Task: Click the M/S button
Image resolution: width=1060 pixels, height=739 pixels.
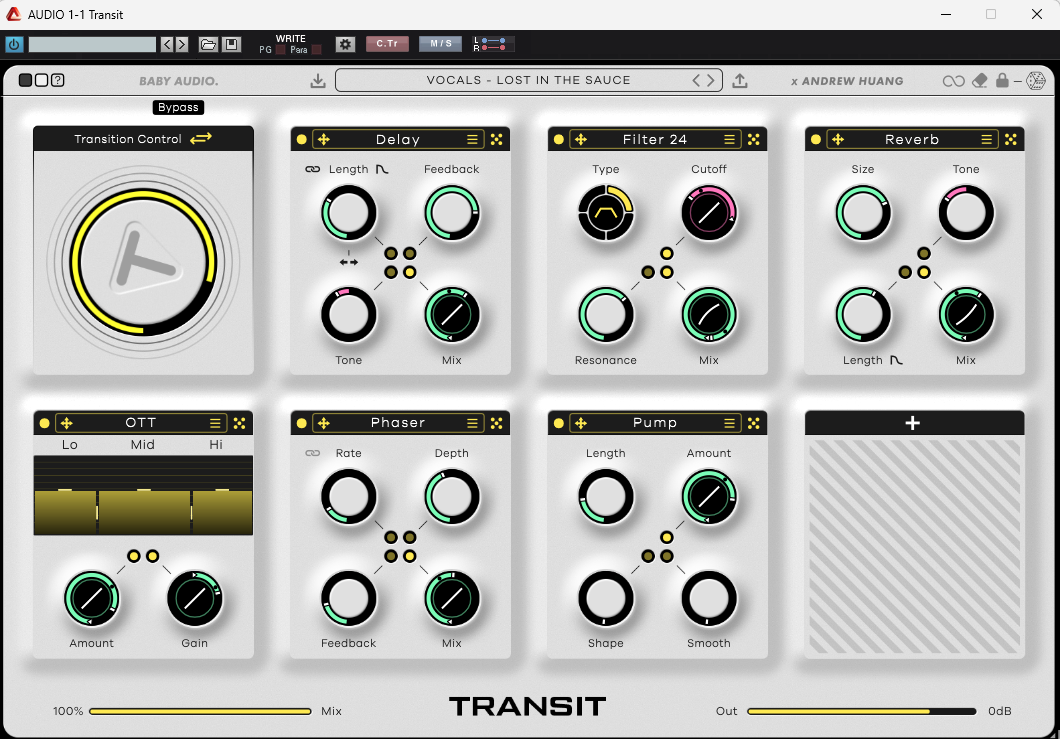Action: coord(441,44)
